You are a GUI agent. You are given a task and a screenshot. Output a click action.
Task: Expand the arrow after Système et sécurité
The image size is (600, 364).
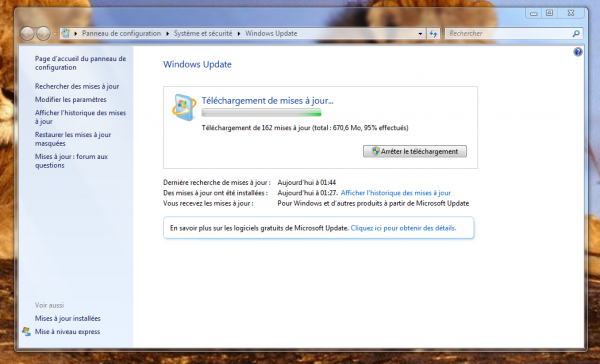click(x=239, y=34)
